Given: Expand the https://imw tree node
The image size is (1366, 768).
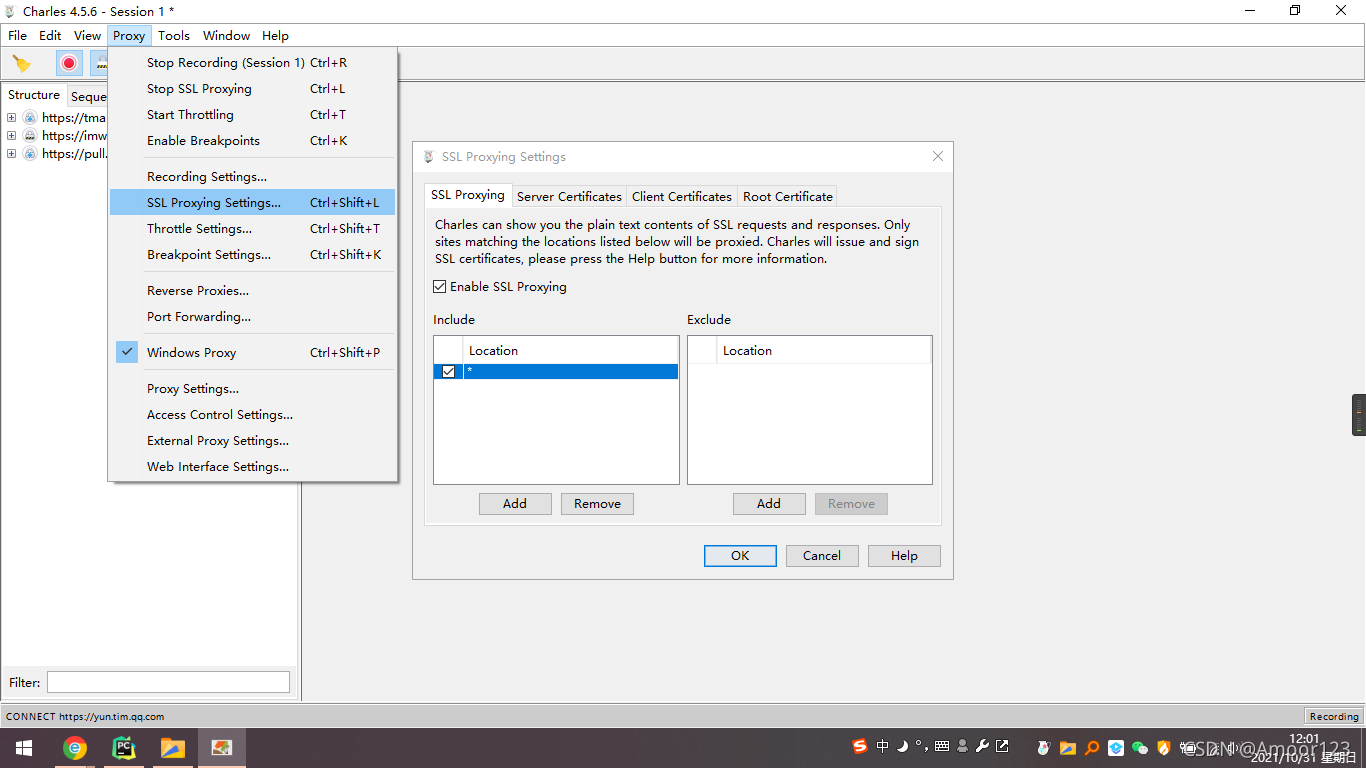Looking at the screenshot, I should 11,135.
